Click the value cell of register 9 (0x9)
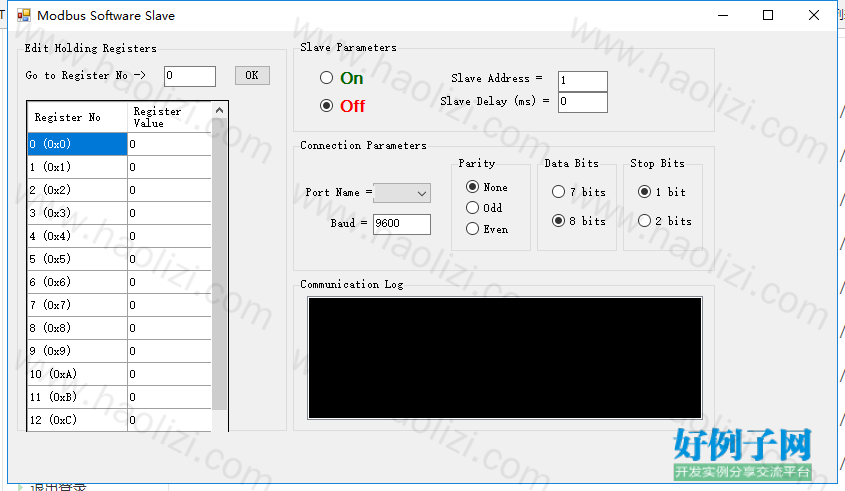 (x=169, y=351)
